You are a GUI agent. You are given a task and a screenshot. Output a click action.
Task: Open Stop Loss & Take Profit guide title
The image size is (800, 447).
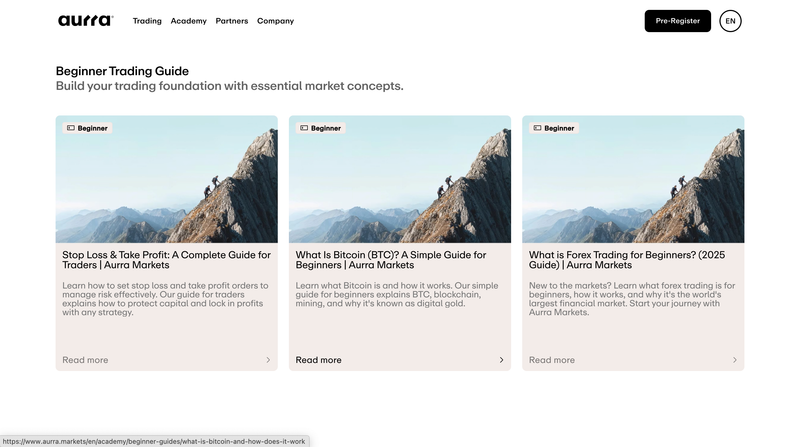(x=166, y=260)
